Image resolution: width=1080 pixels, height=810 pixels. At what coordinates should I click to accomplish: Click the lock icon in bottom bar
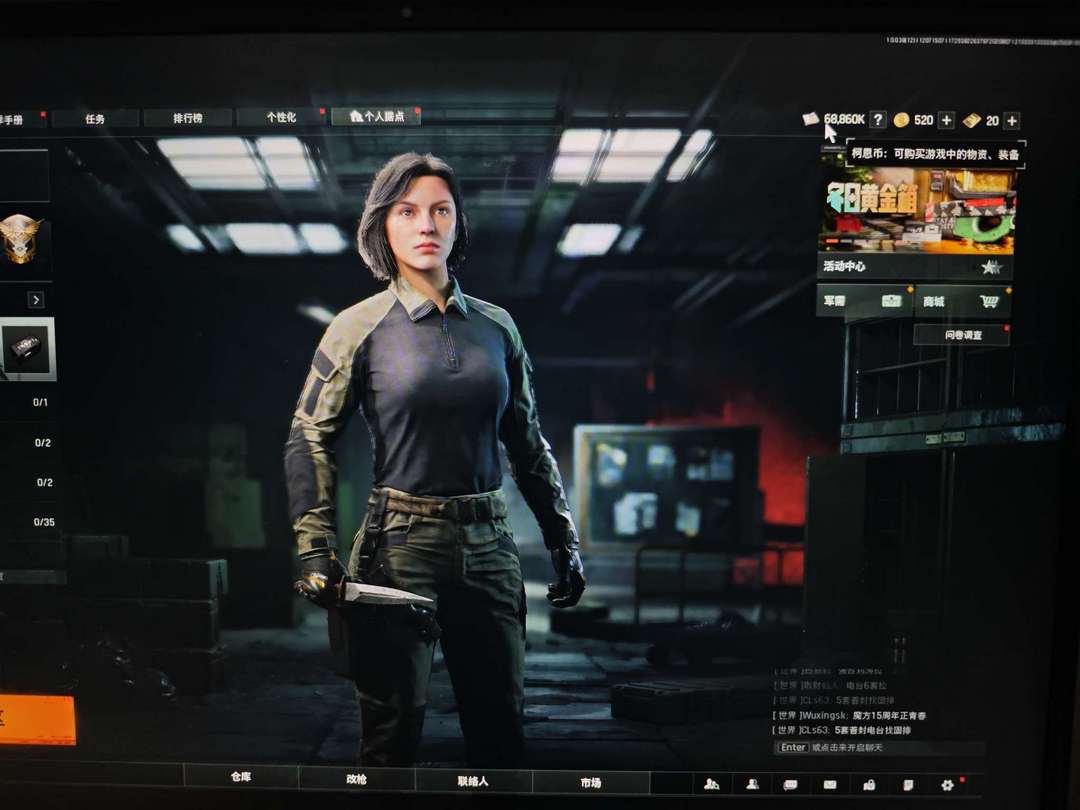(869, 785)
